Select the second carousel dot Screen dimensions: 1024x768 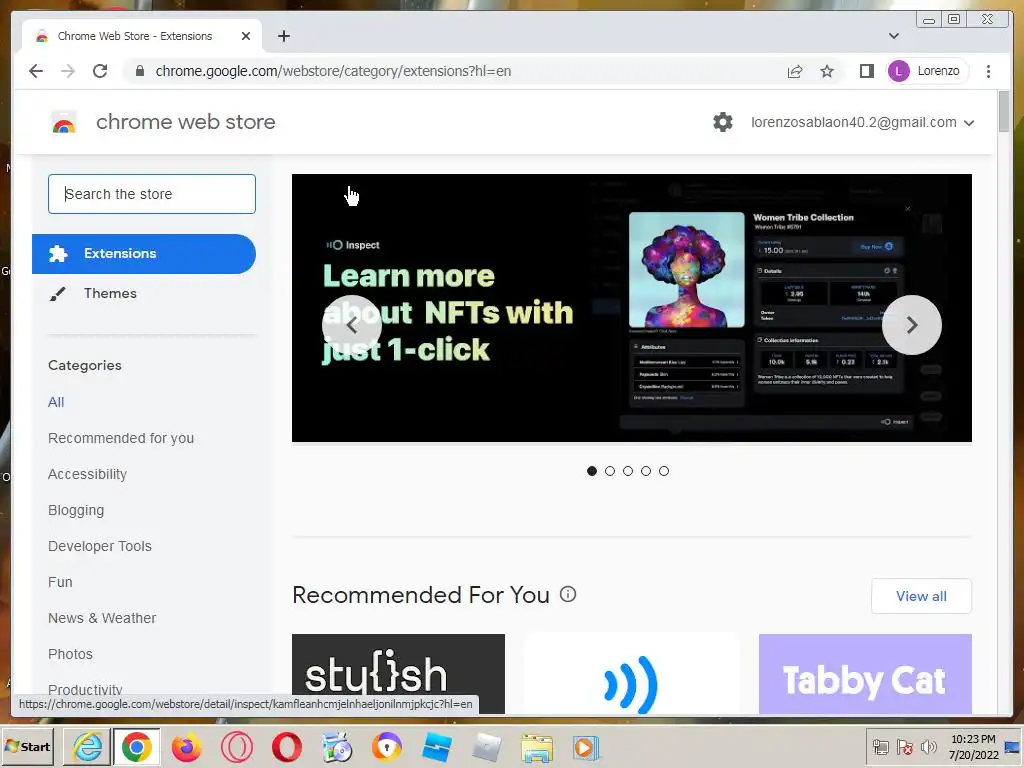point(610,471)
